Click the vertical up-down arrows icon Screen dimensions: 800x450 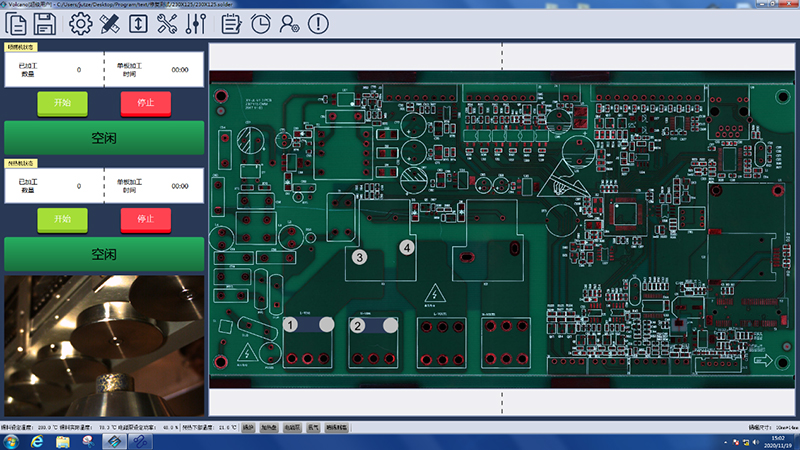pos(140,24)
